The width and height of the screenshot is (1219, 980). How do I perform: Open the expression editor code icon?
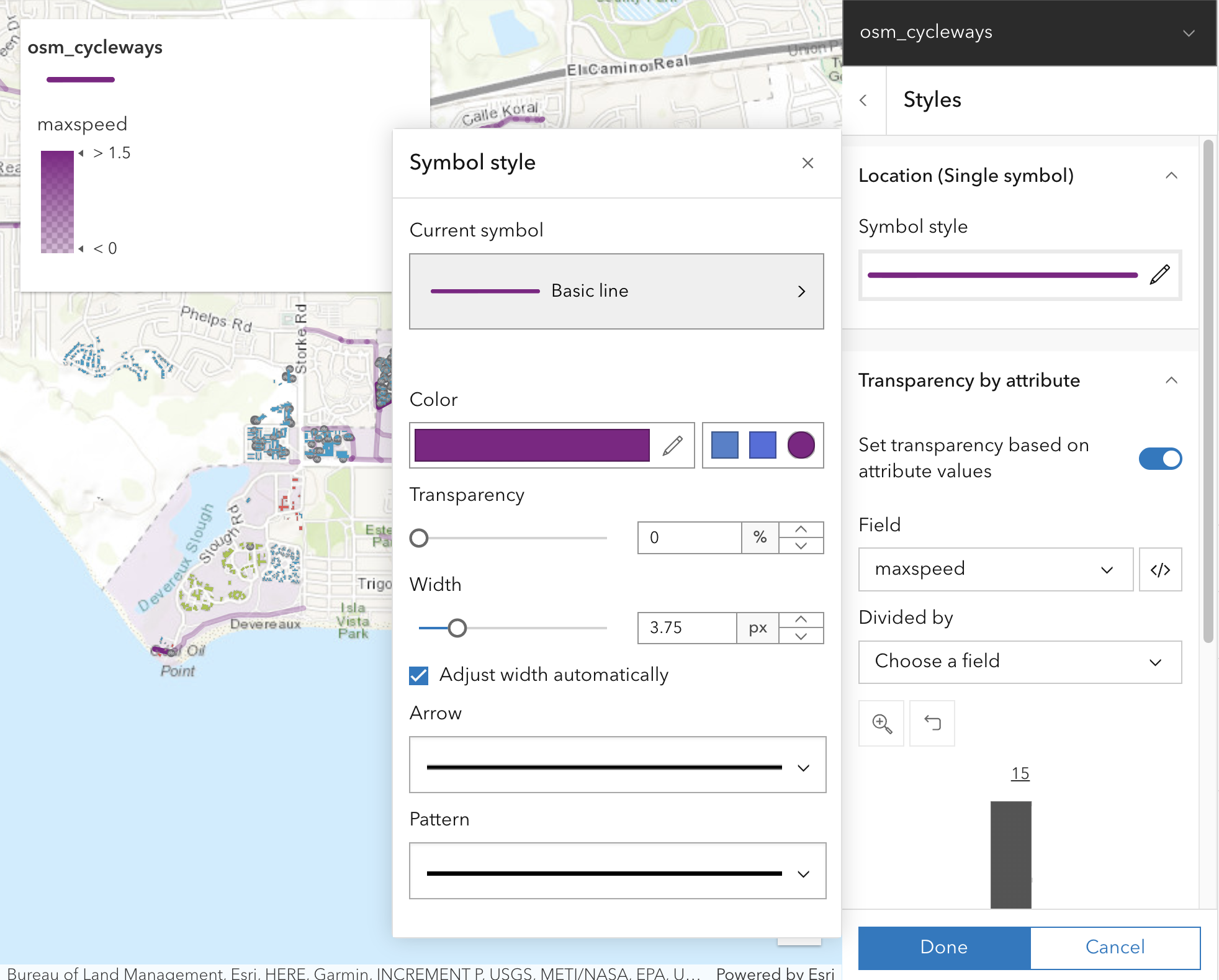coord(1160,569)
